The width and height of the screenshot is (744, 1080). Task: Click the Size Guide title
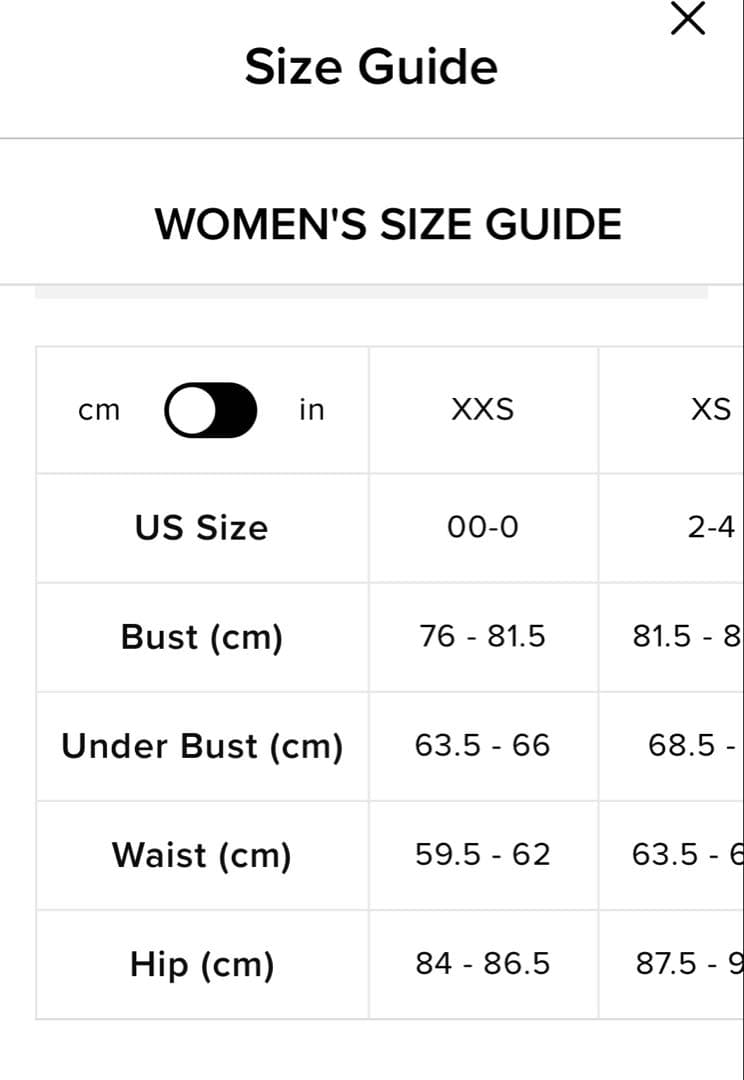coord(371,67)
